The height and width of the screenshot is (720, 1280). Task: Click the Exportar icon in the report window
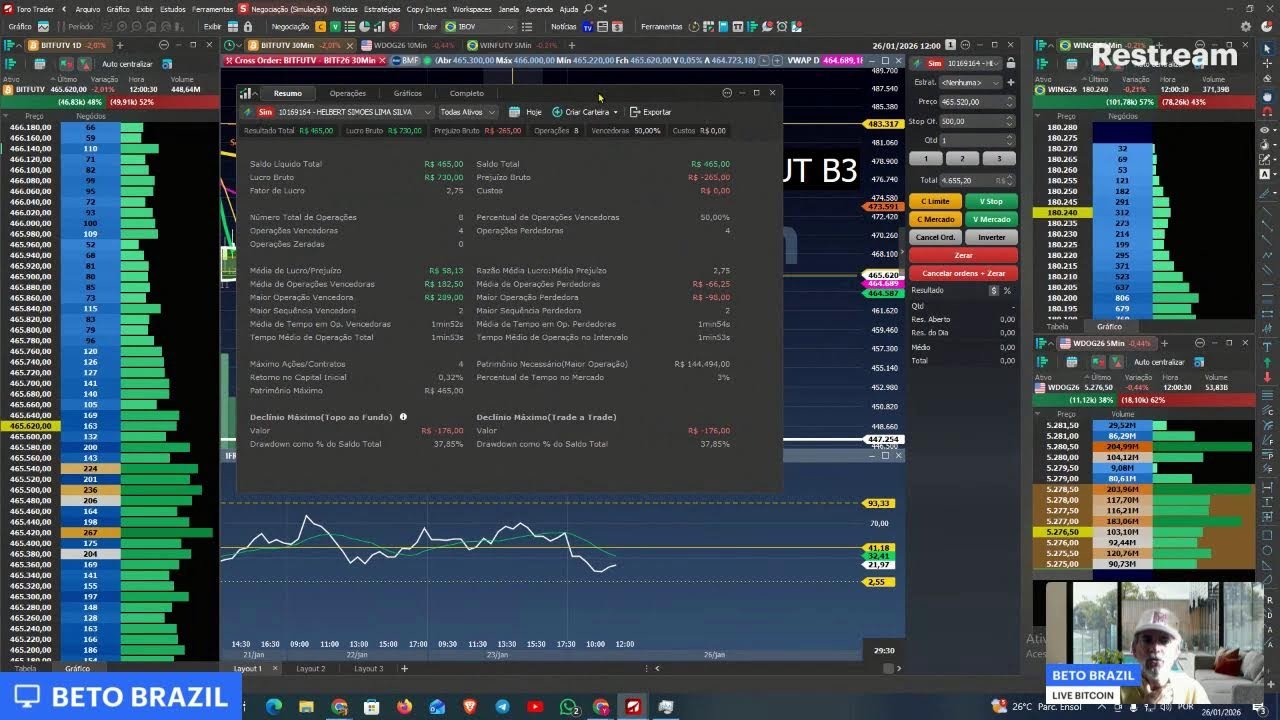(x=635, y=112)
